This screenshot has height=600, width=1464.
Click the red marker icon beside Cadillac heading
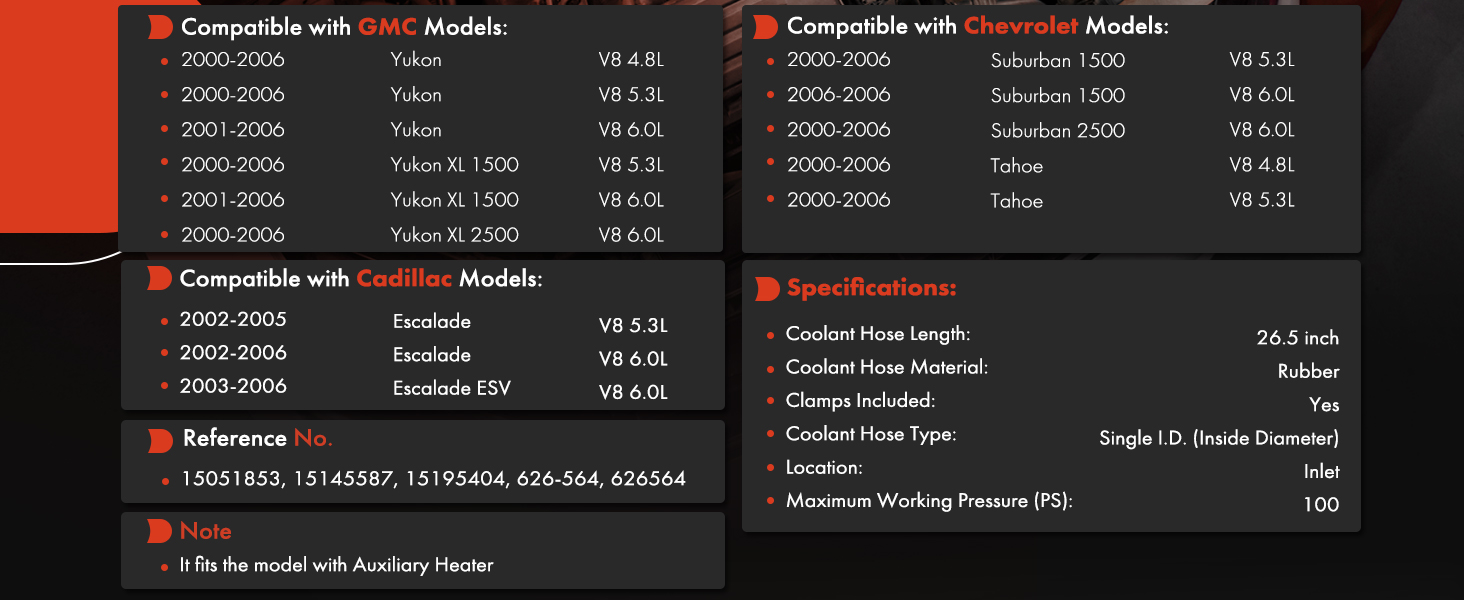click(x=160, y=279)
